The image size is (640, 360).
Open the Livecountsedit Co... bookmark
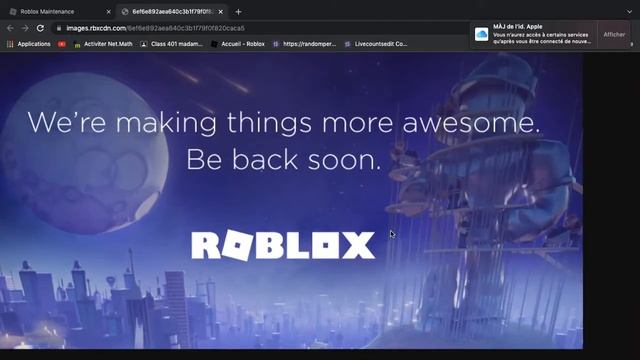[x=376, y=44]
